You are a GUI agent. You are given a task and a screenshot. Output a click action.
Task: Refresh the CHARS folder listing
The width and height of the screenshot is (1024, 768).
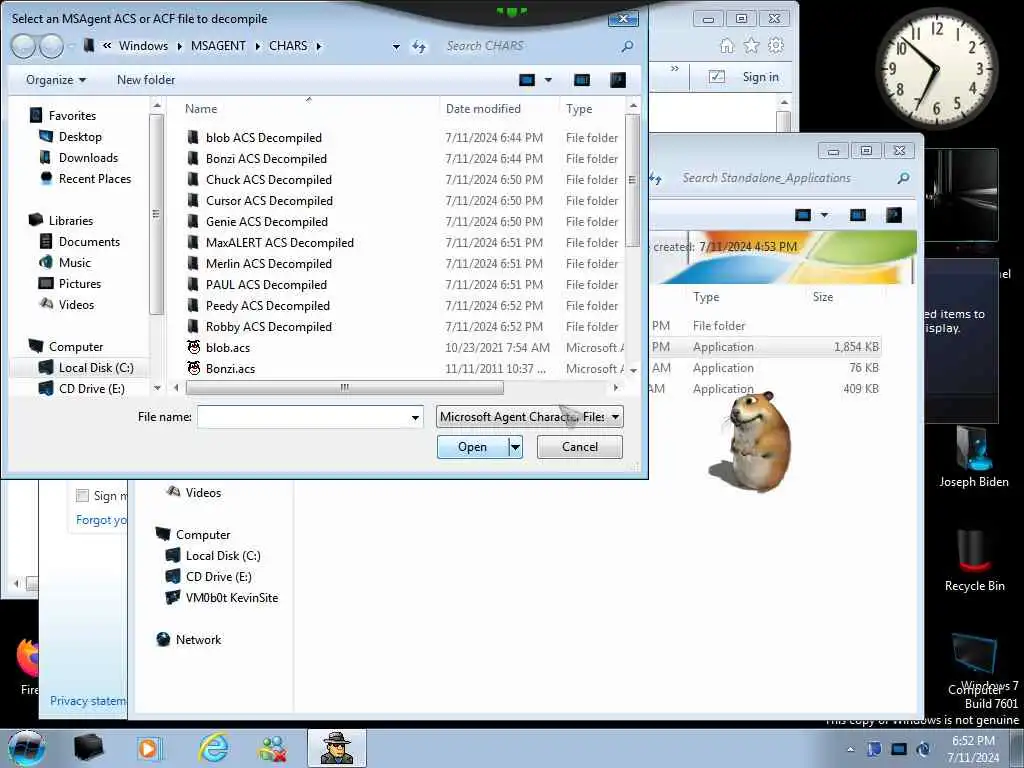[419, 46]
